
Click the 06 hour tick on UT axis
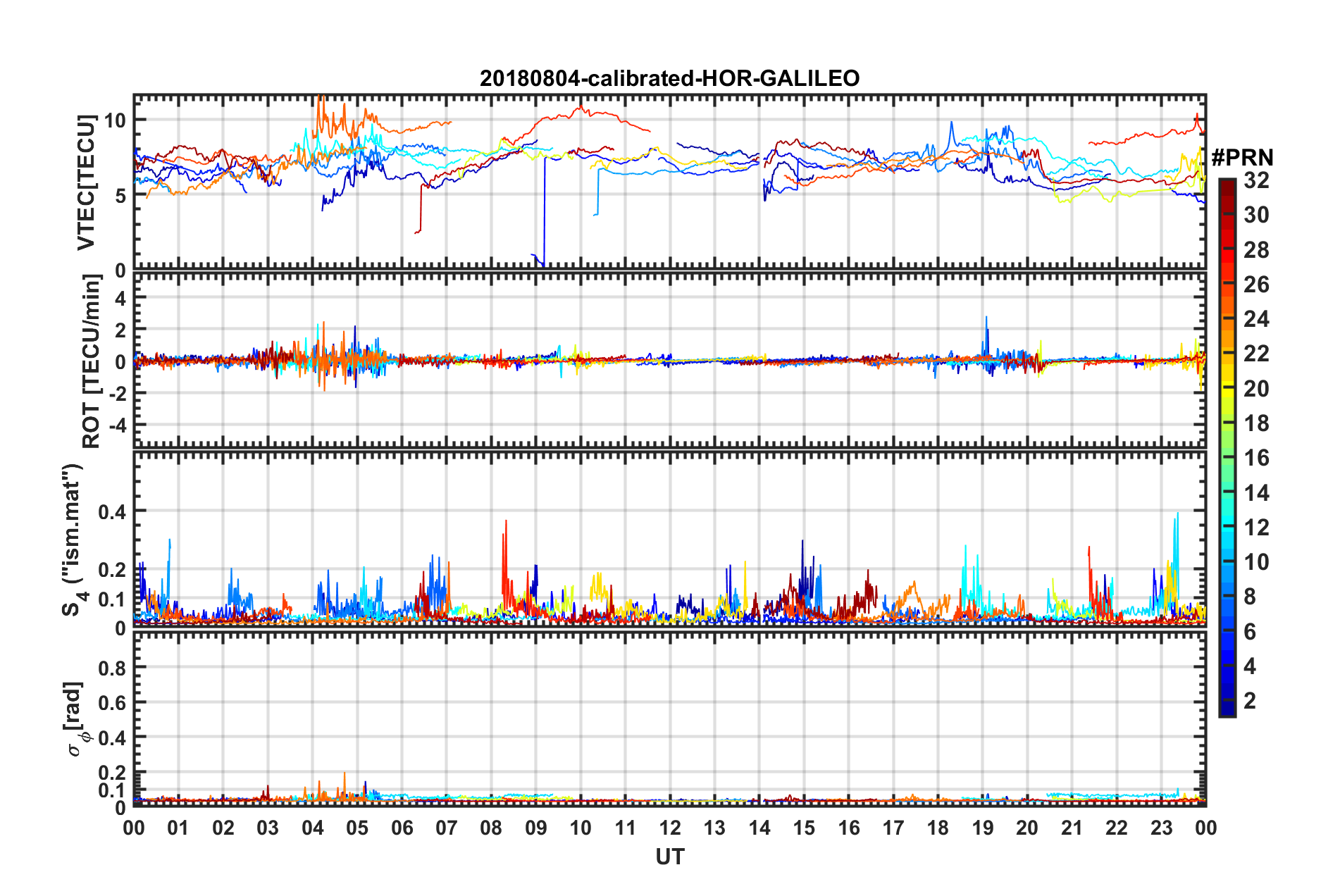coord(402,828)
